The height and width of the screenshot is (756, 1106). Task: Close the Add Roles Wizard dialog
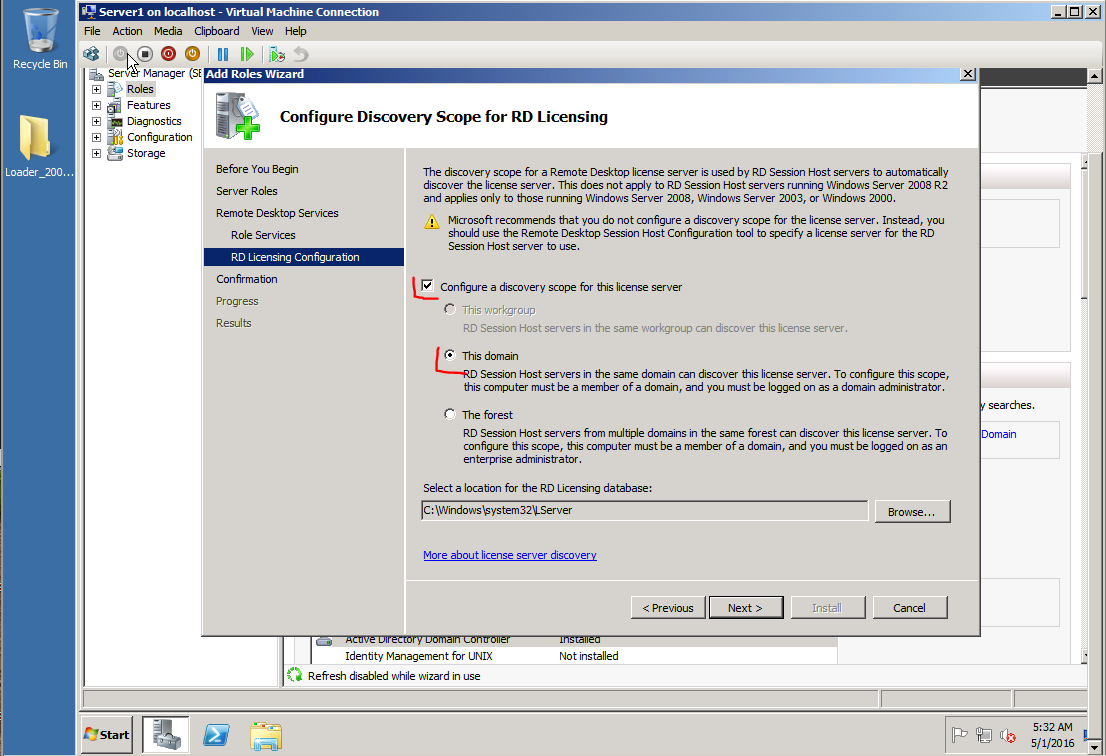pyautogui.click(x=968, y=74)
